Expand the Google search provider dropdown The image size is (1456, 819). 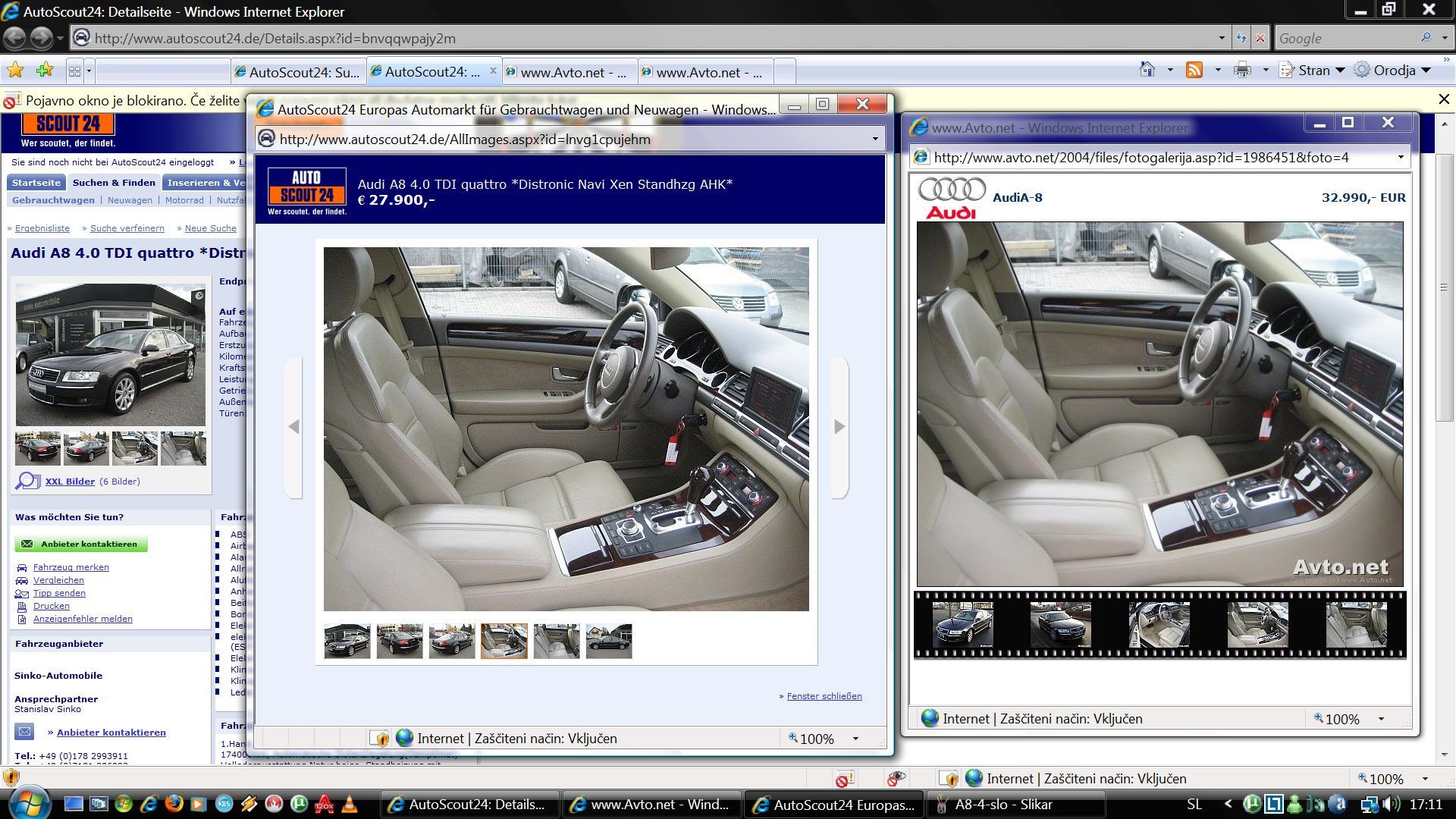pyautogui.click(x=1444, y=38)
